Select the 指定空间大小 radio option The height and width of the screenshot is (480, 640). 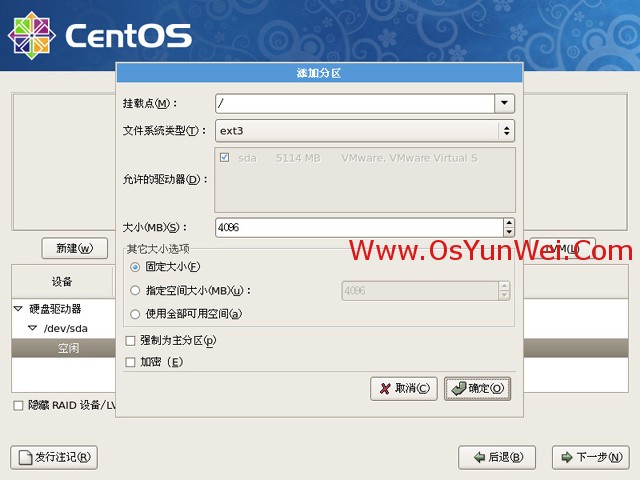[135, 291]
